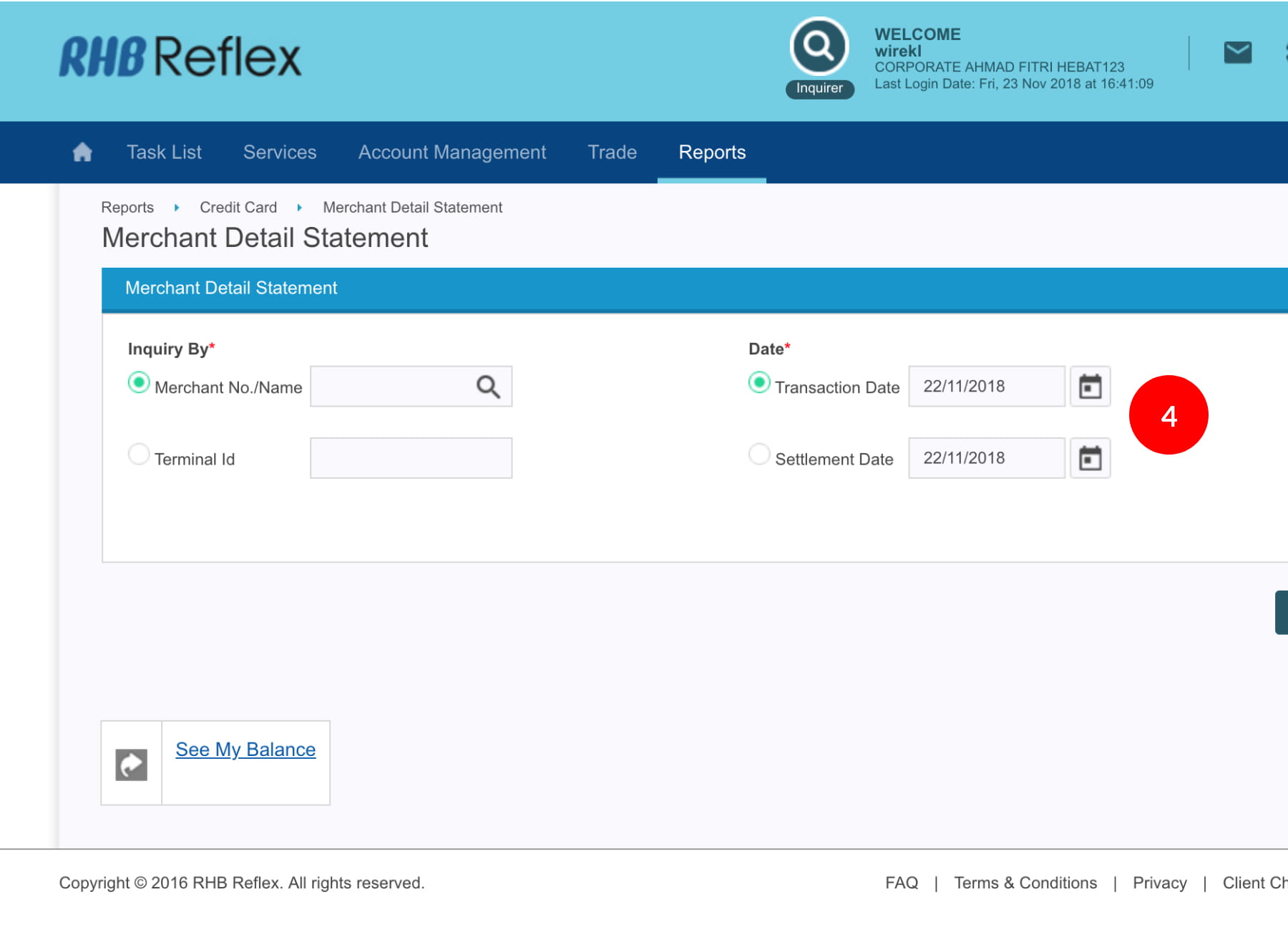
Task: Click the merchant search magnifier icon
Action: point(488,387)
